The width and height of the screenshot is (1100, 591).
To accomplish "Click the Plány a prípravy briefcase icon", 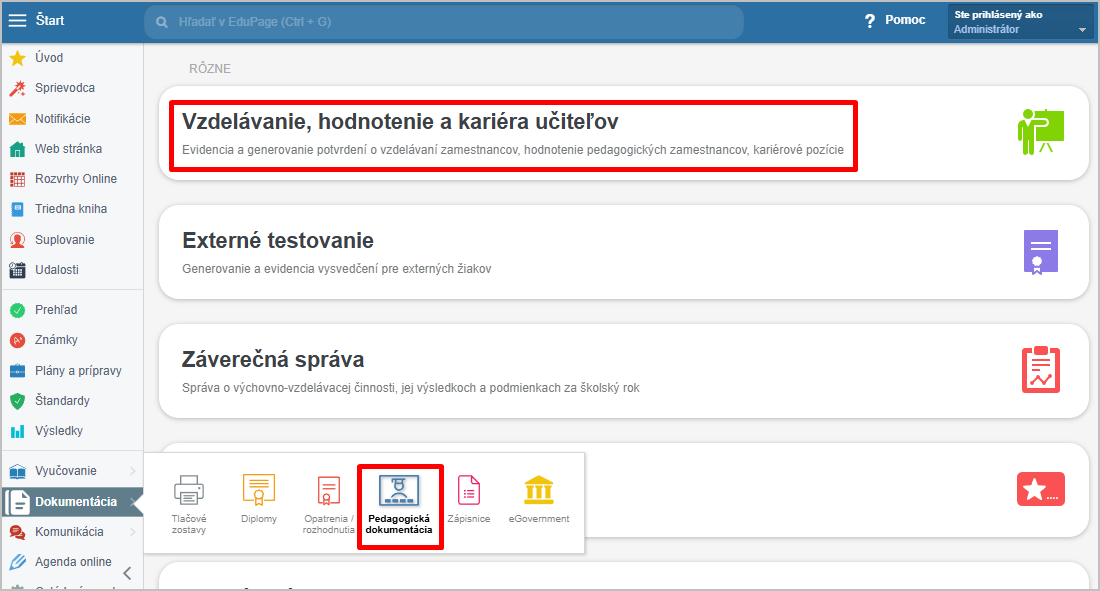I will point(18,371).
